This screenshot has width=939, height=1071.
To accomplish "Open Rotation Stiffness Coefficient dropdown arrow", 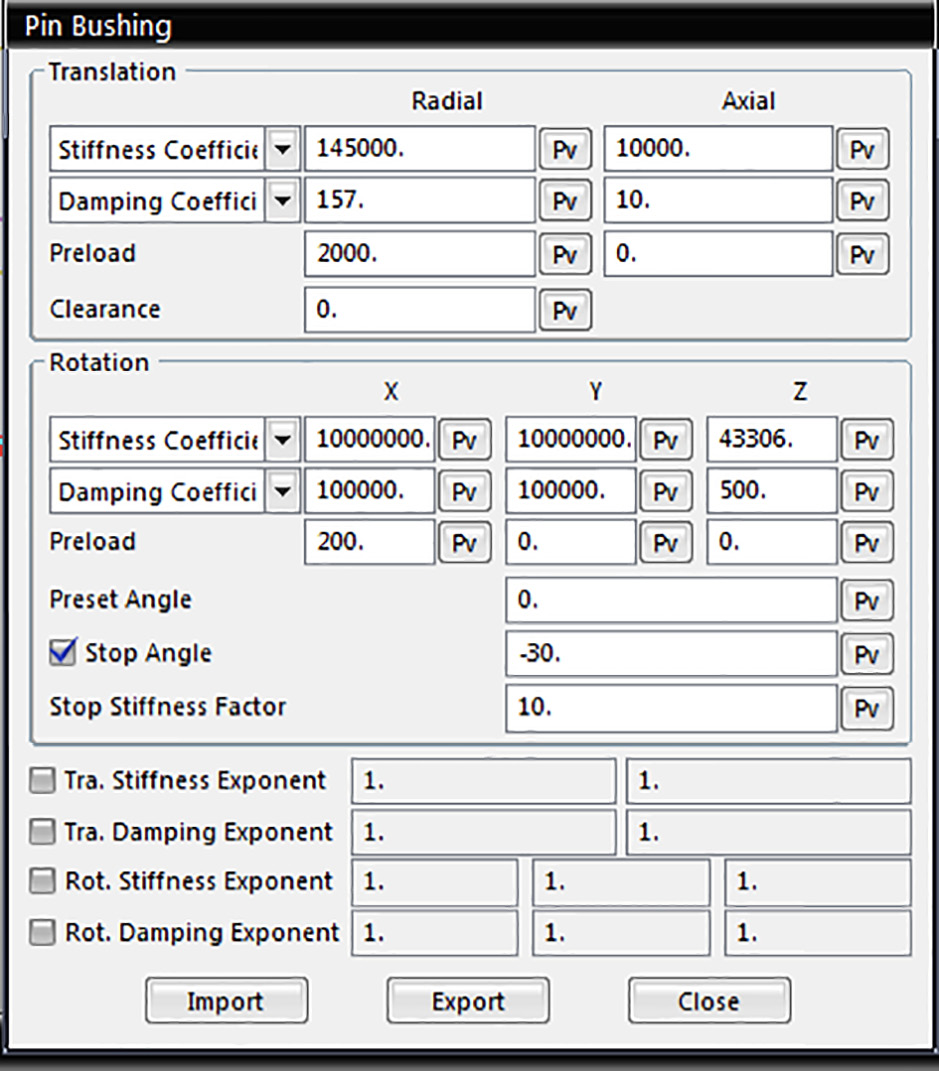I will tap(284, 441).
